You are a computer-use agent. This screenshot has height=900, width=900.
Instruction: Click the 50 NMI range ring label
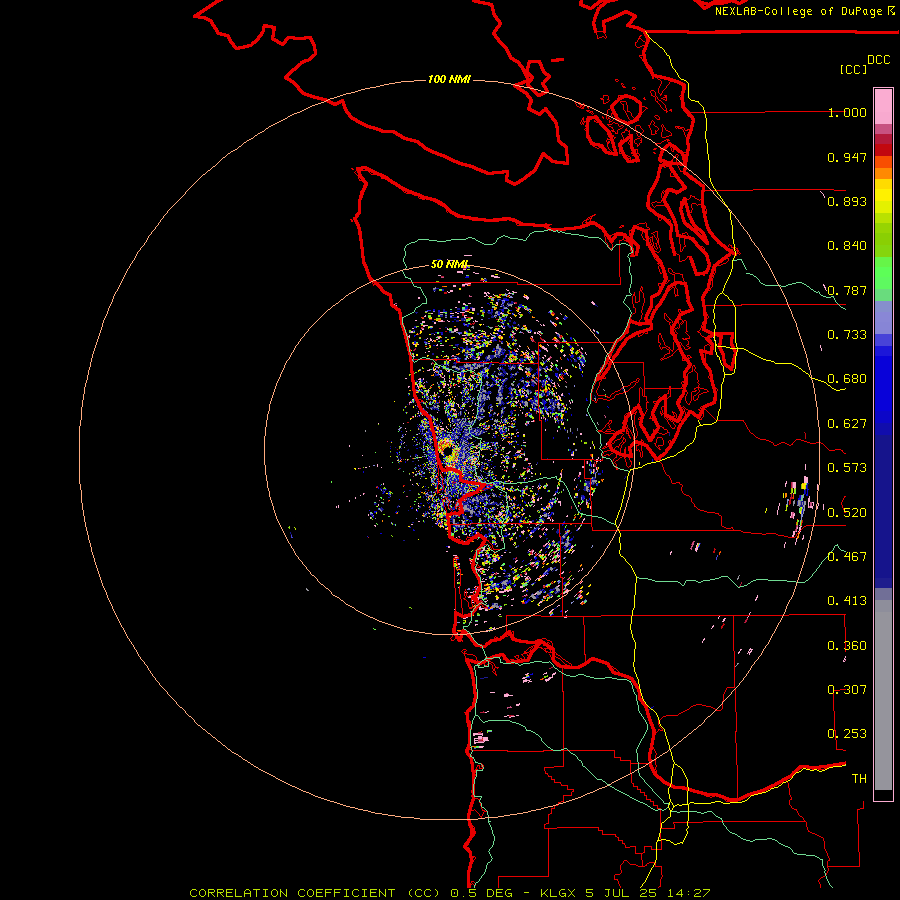pos(450,264)
